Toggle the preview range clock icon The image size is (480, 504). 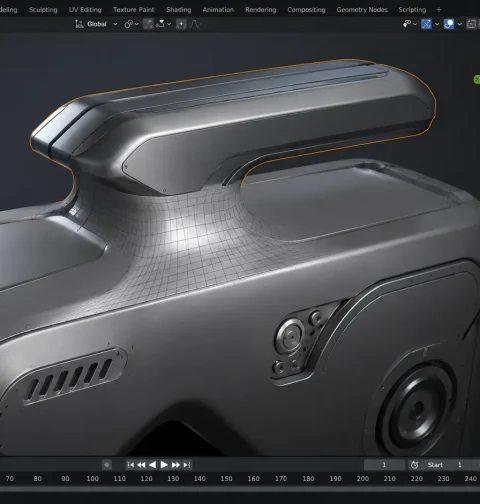tap(414, 465)
